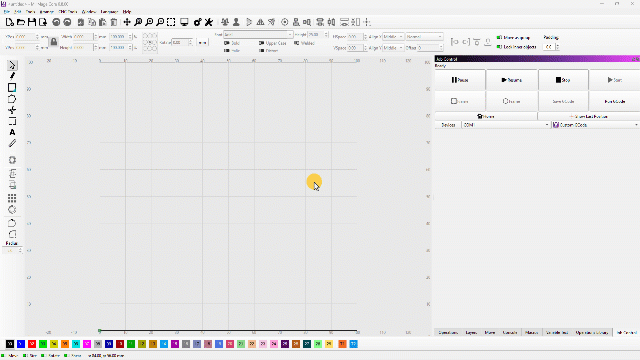Screen dimensions: 640x360
Task: Open the Edit menu
Action: [18, 12]
